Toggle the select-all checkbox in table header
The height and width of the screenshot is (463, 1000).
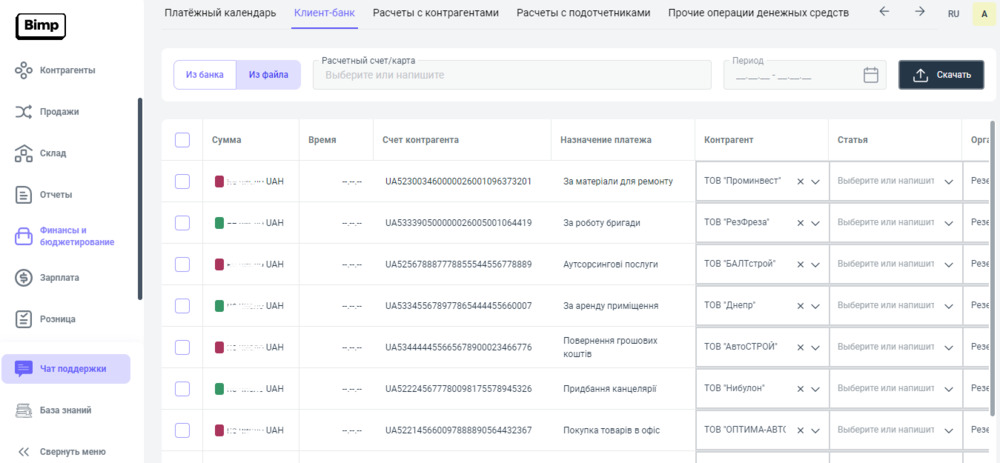tap(182, 140)
